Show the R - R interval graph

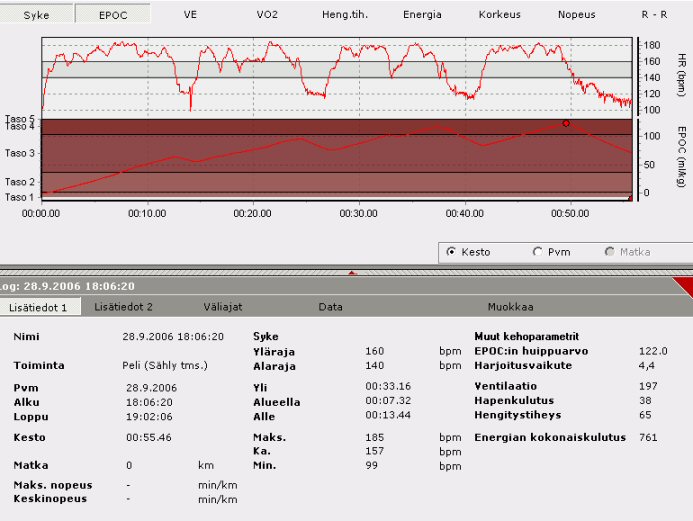point(656,15)
